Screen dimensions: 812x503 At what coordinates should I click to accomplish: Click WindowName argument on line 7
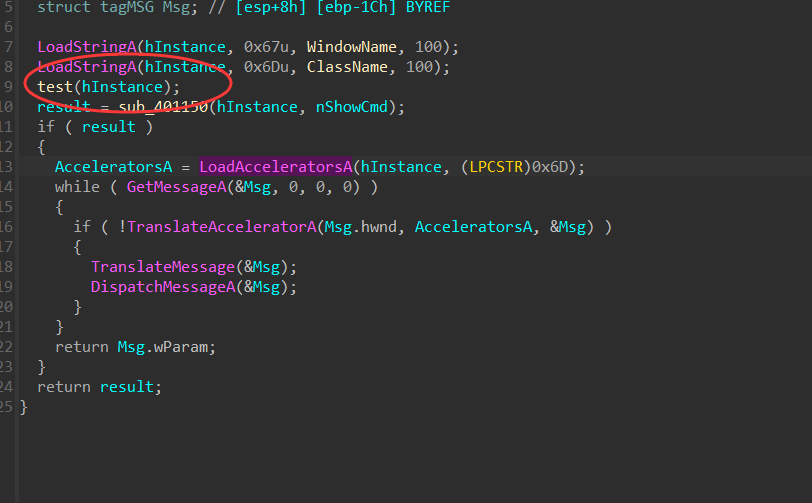pos(352,47)
